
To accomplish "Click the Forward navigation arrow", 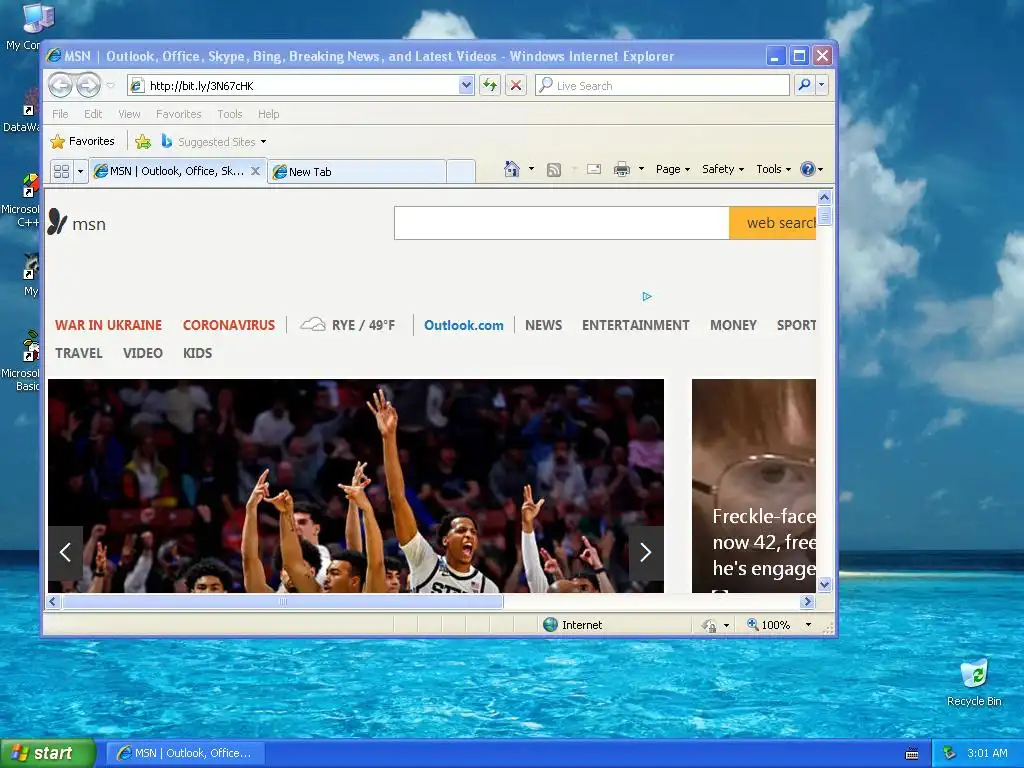I will pyautogui.click(x=88, y=85).
